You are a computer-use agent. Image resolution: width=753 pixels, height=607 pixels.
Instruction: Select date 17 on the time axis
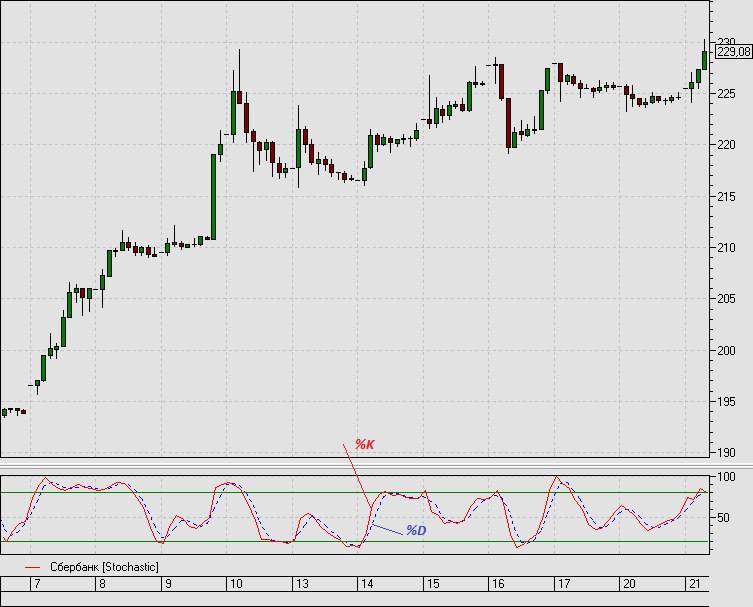click(564, 584)
